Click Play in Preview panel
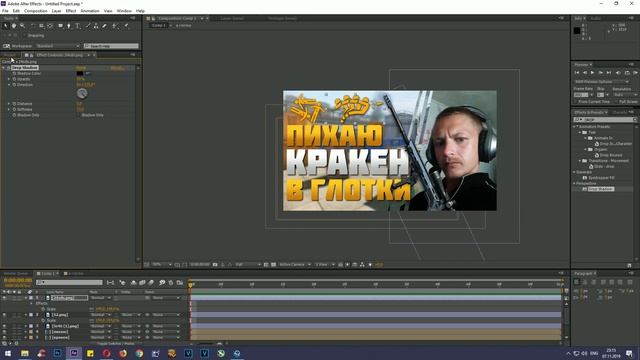Viewport: 640px width, 360px height. [592, 73]
